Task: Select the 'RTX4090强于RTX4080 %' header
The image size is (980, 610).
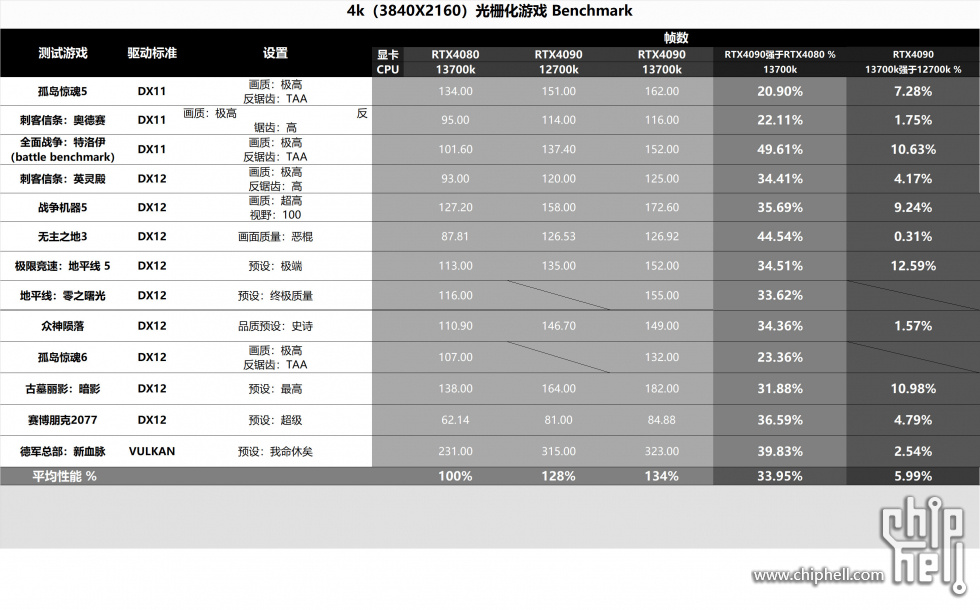Action: coord(779,54)
